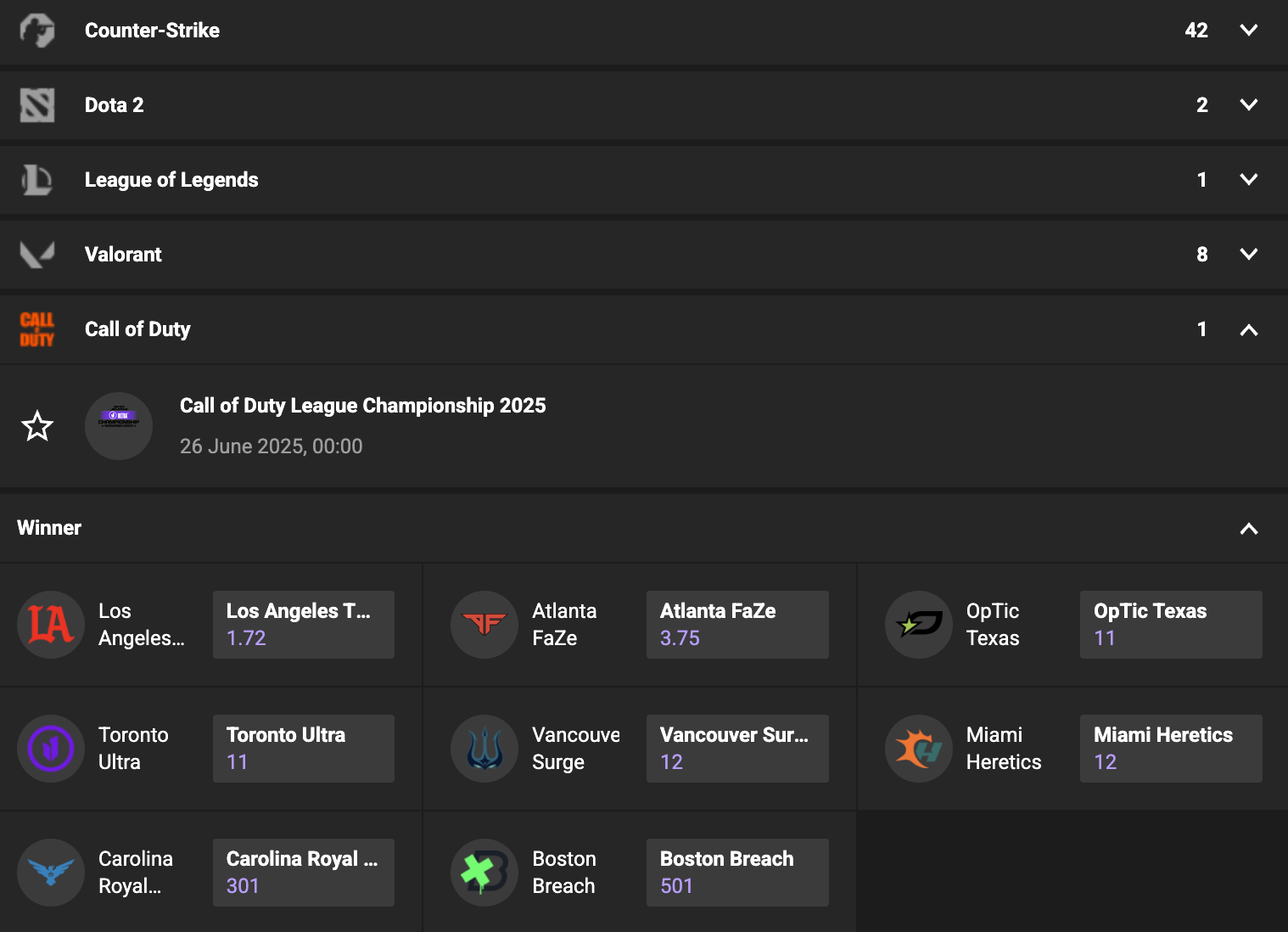Image resolution: width=1288 pixels, height=932 pixels.
Task: Collapse the Call of Duty section chevron
Action: tap(1249, 329)
